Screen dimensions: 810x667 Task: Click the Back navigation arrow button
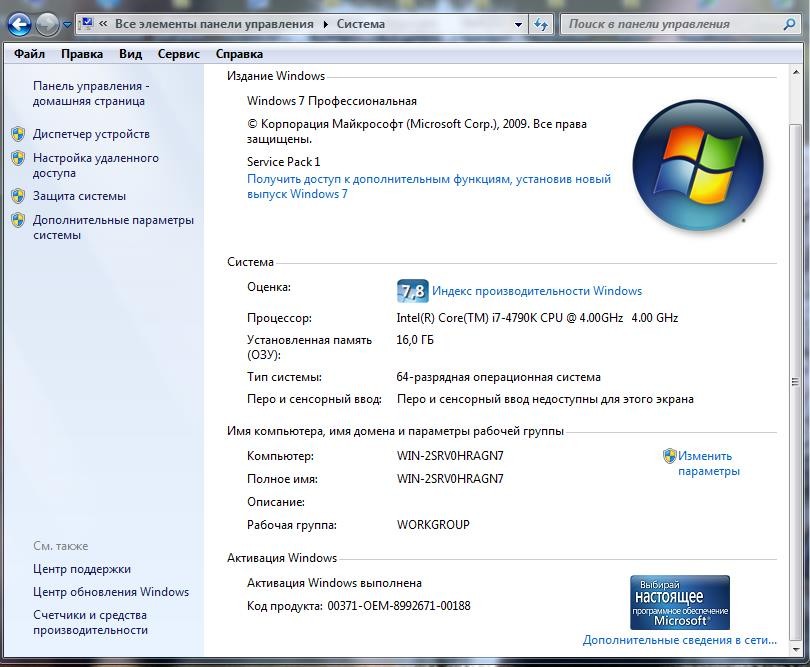(18, 24)
